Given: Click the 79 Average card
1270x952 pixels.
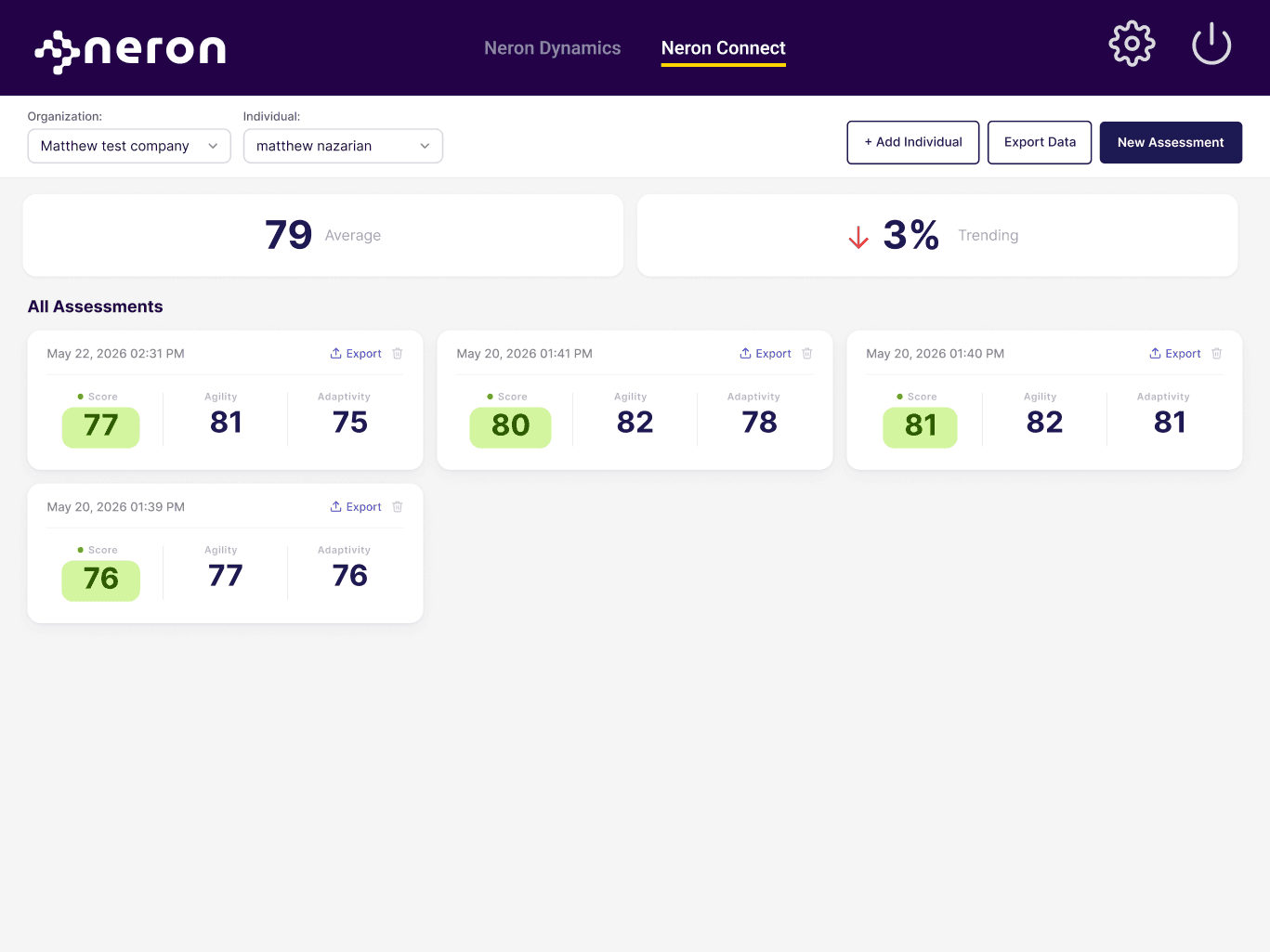Looking at the screenshot, I should [x=323, y=235].
